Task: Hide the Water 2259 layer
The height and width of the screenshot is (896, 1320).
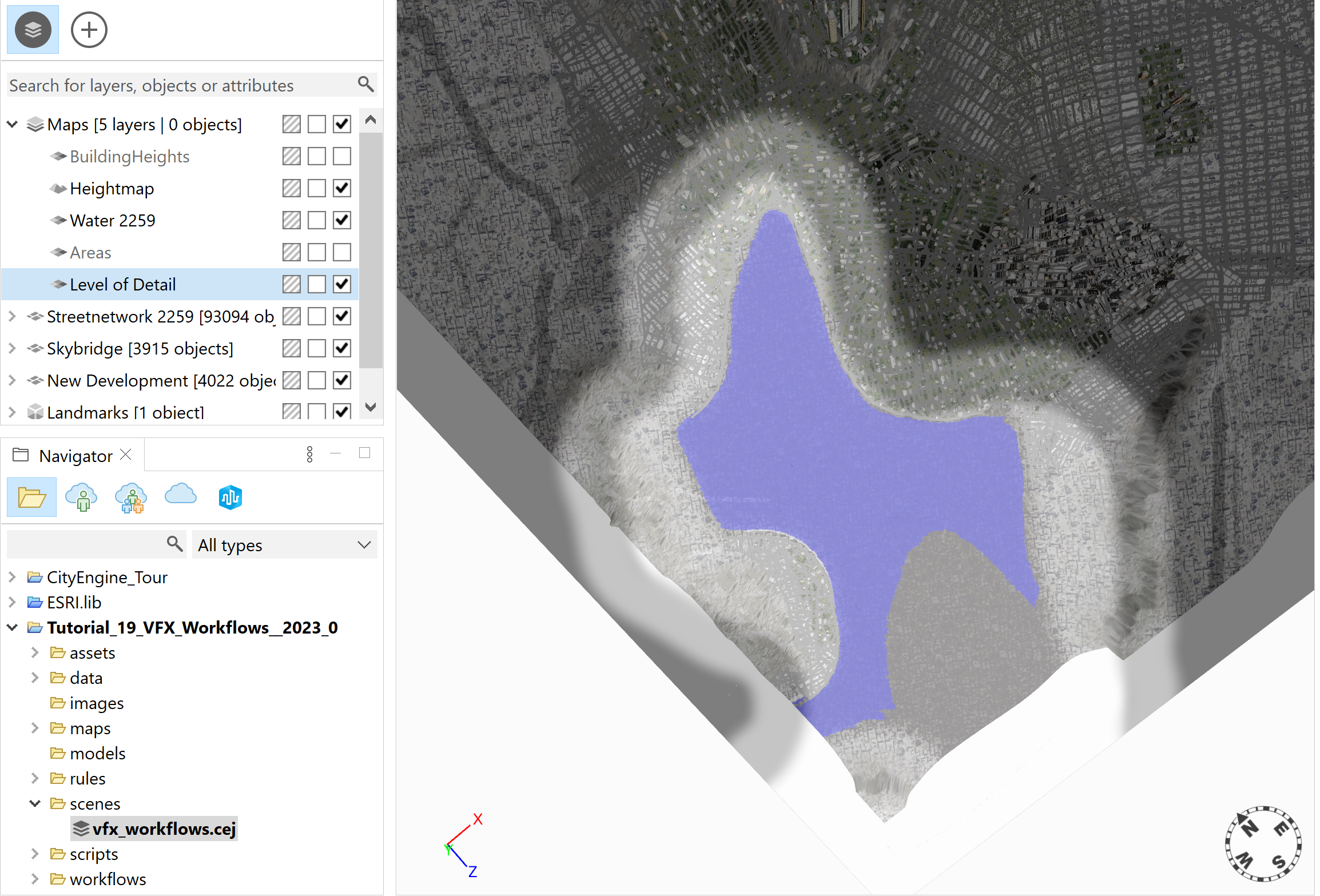Action: point(341,220)
